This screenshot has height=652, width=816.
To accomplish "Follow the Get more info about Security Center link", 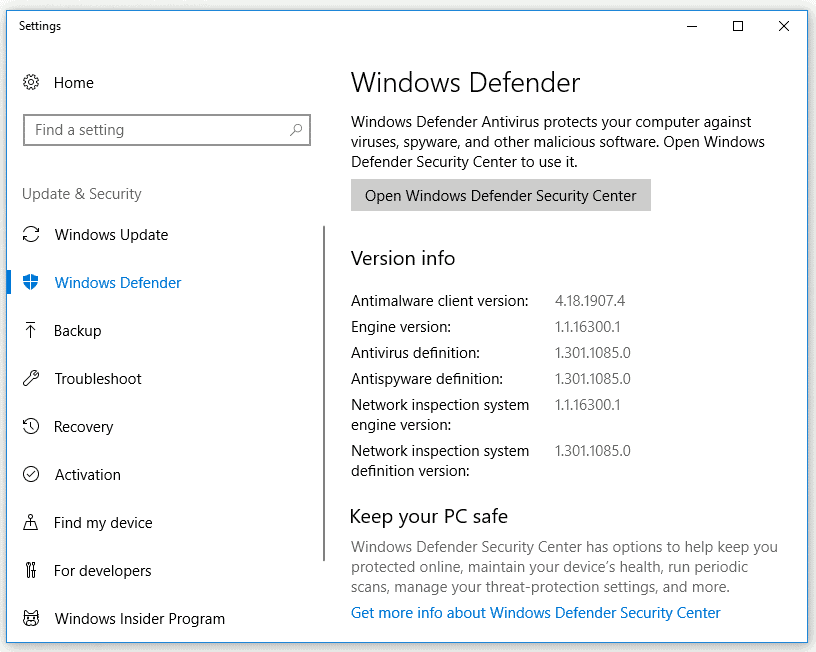I will (x=536, y=612).
